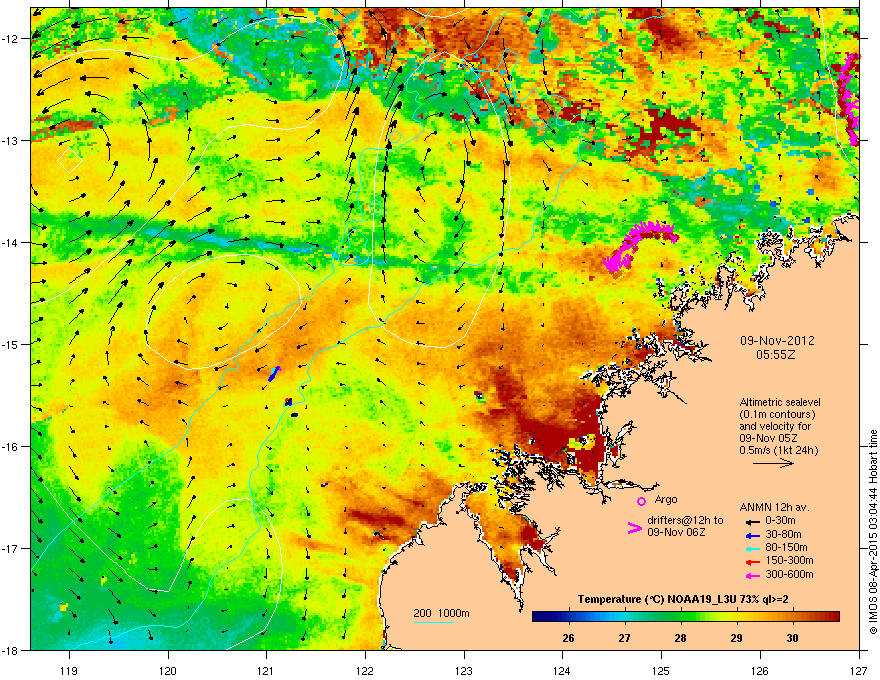Click the '200 1000m' isobath label

pyautogui.click(x=441, y=613)
